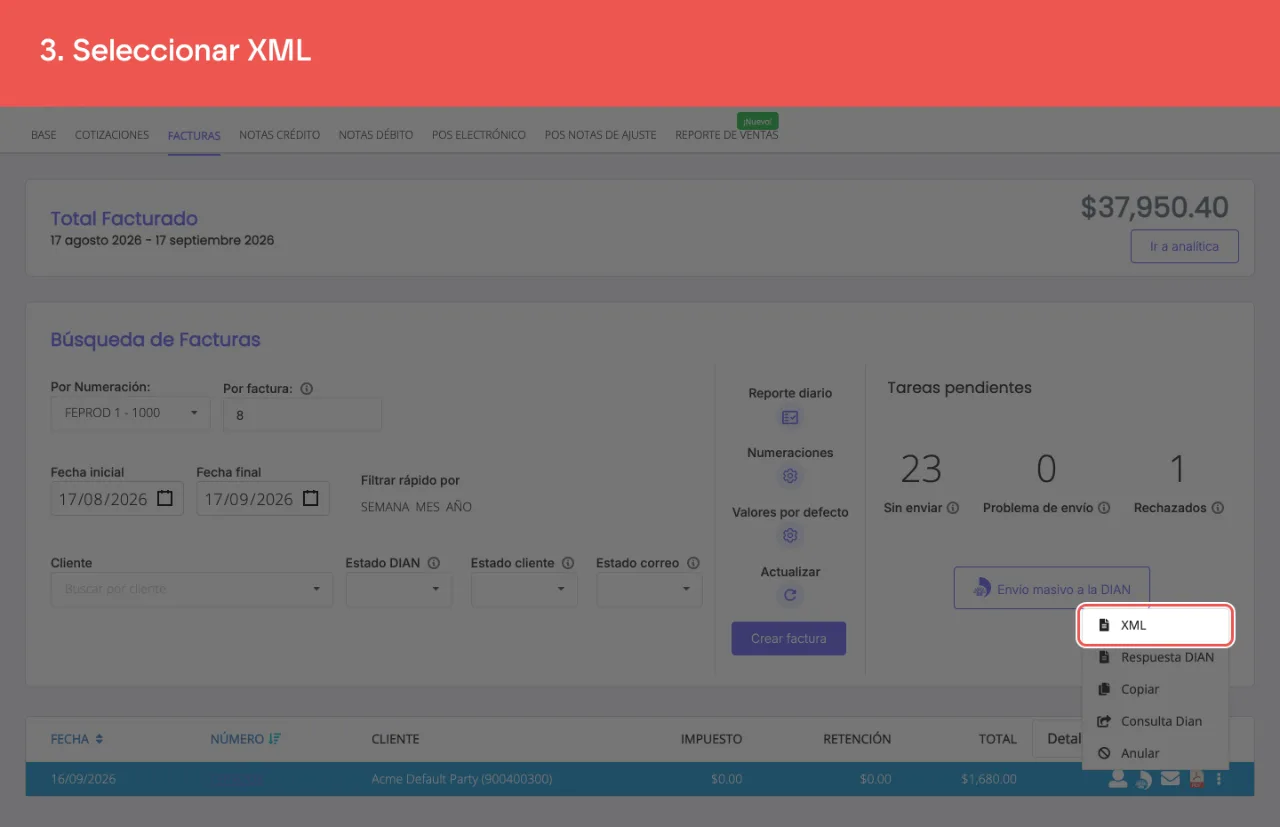This screenshot has height=827, width=1280.
Task: Click the Fecha inicial date field
Action: pos(117,499)
